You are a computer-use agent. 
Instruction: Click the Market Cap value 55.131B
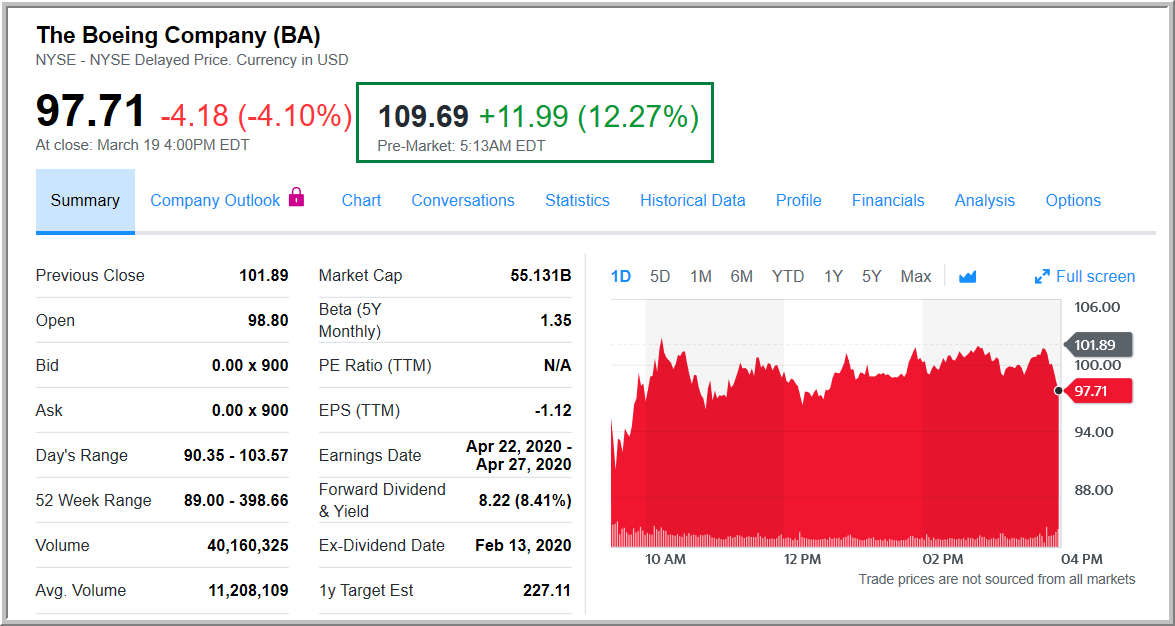pos(541,275)
